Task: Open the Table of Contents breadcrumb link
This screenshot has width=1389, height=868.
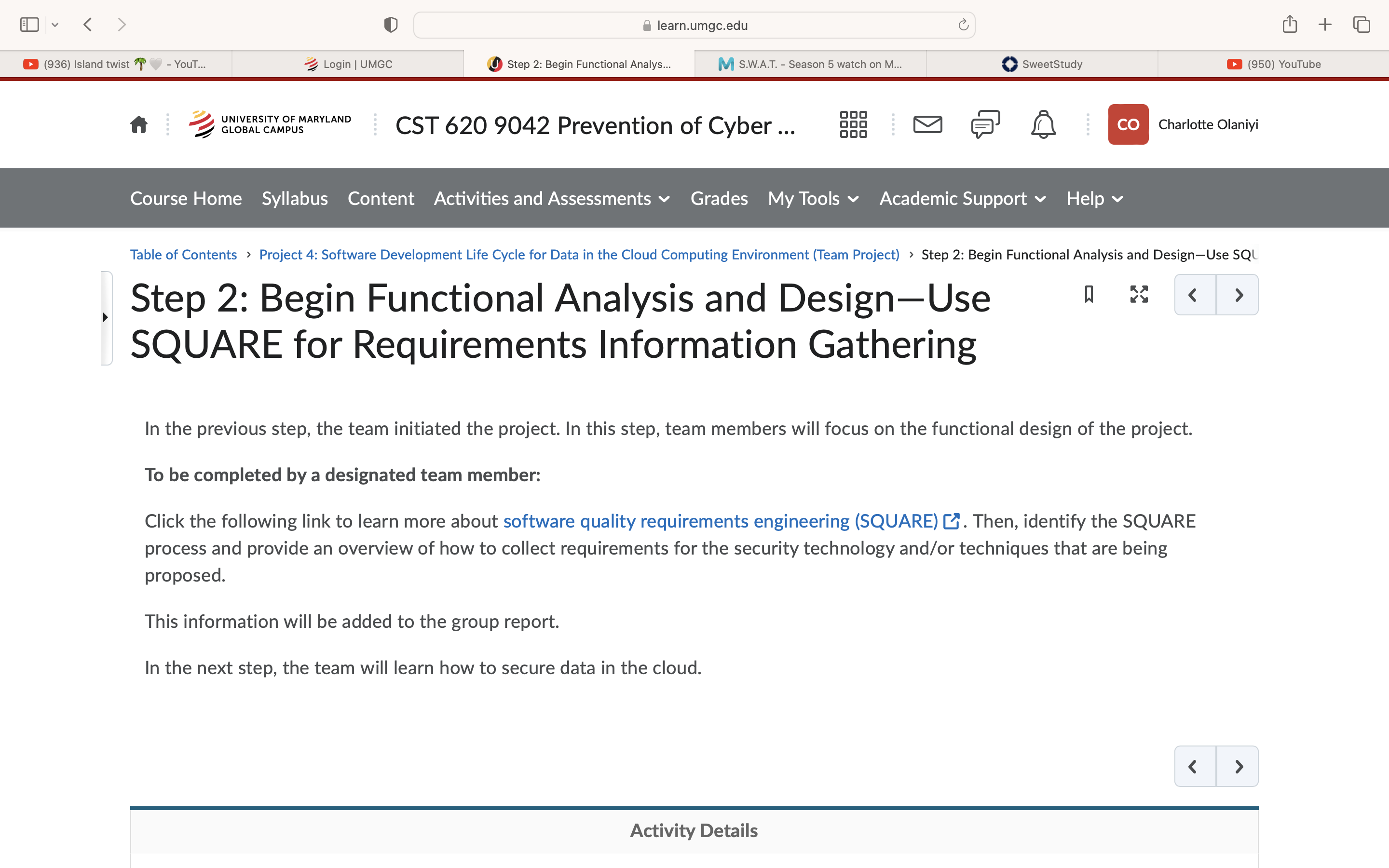Action: tap(184, 254)
